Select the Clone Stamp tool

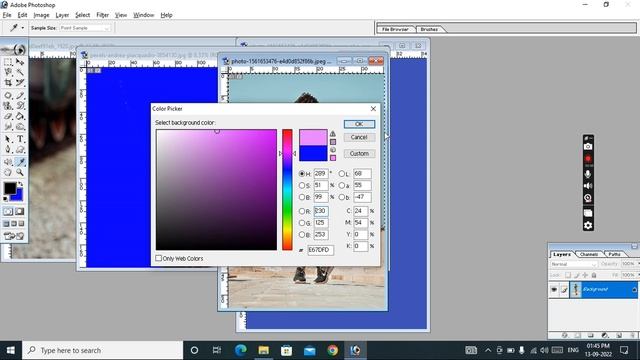(x=8, y=106)
